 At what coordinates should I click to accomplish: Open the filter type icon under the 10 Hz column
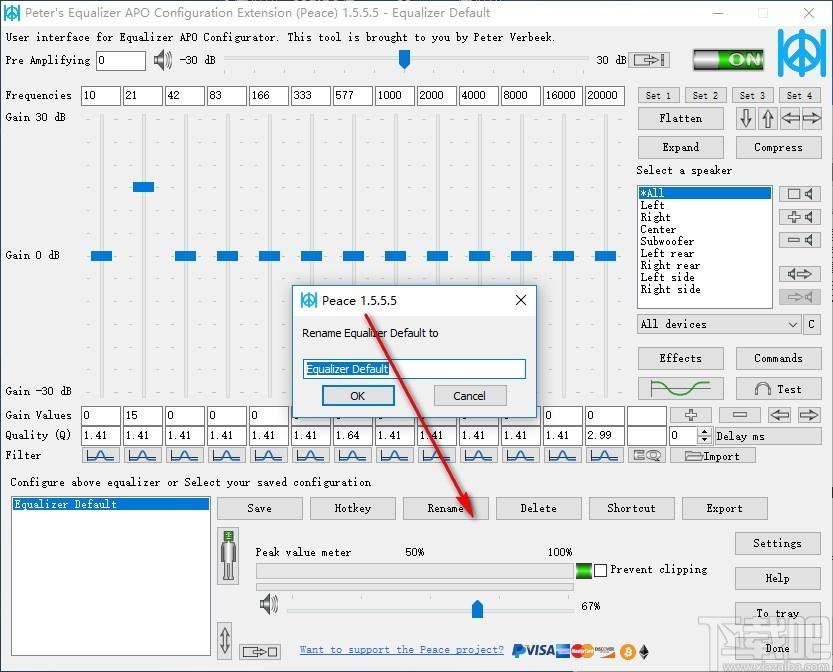click(100, 455)
